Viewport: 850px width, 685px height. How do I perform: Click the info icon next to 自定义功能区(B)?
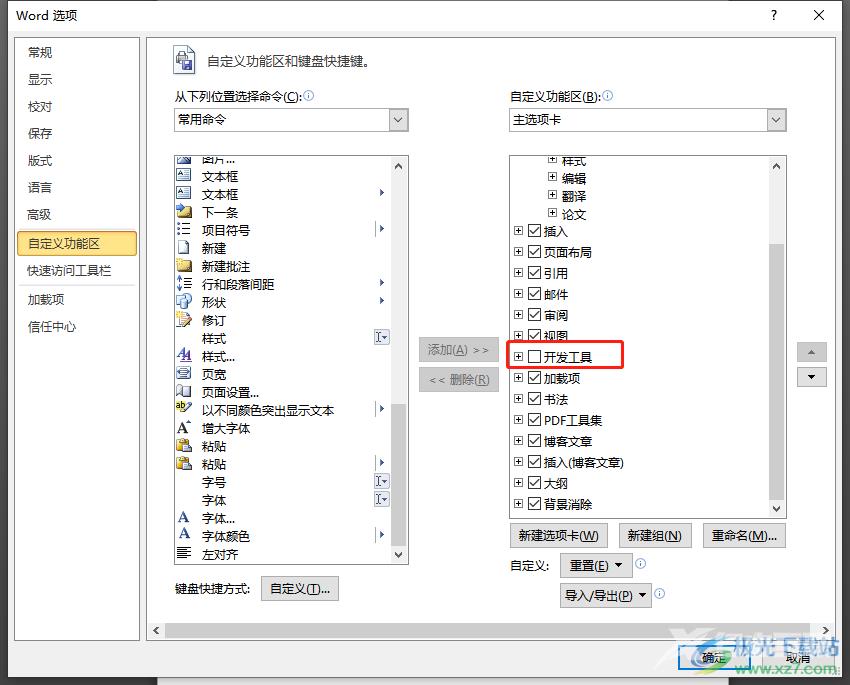pos(608,95)
